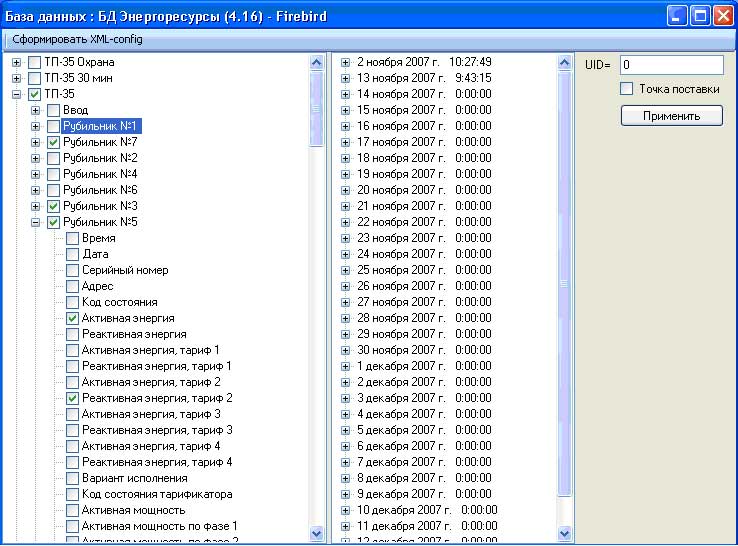Viewport: 738px width, 546px height.
Task: Click the left tree scroll-down arrow
Action: pyautogui.click(x=317, y=533)
